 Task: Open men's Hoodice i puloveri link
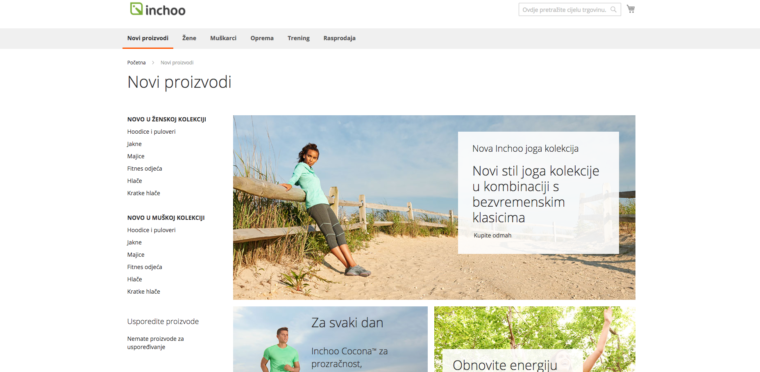tap(151, 230)
